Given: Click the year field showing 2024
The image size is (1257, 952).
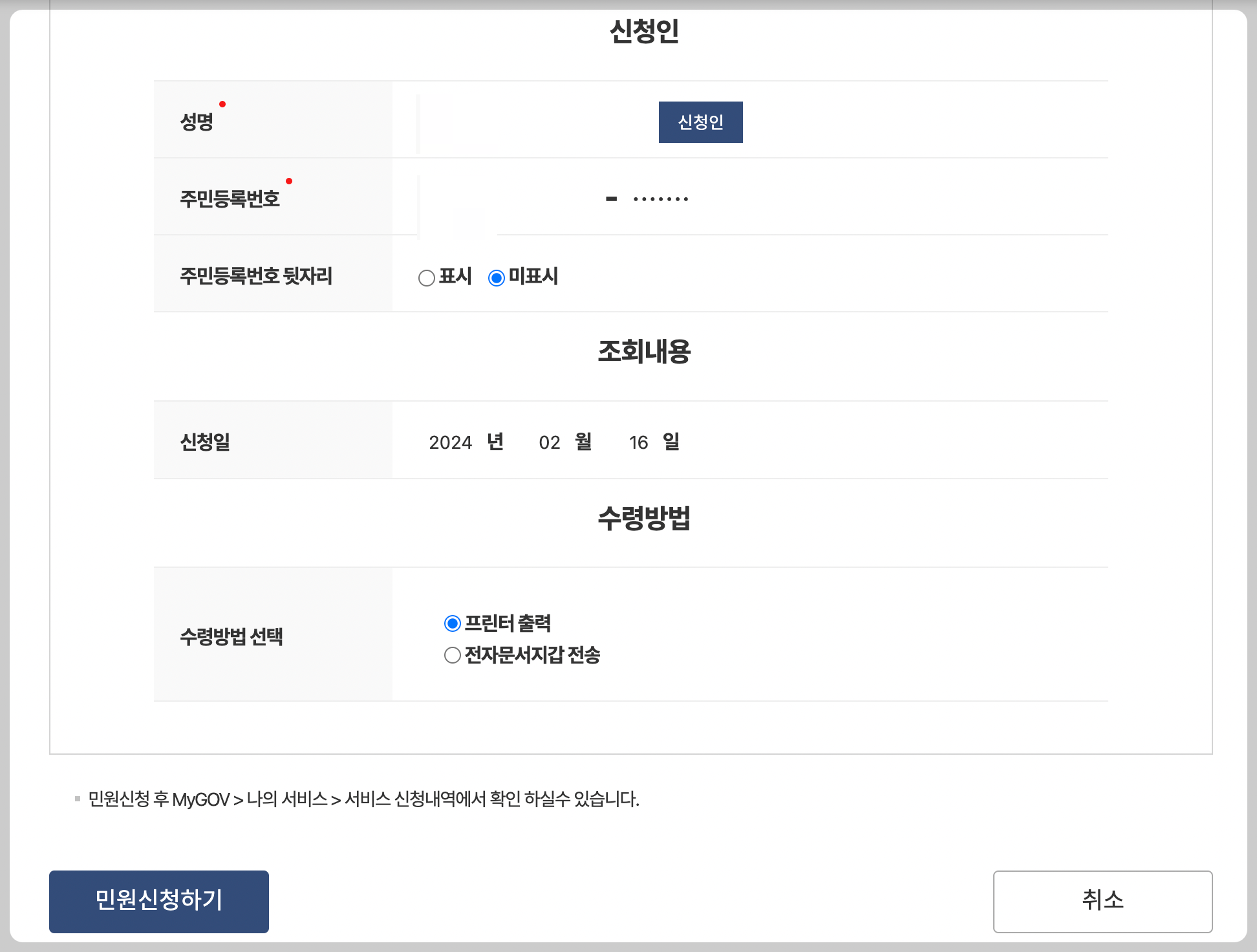Looking at the screenshot, I should tap(451, 442).
